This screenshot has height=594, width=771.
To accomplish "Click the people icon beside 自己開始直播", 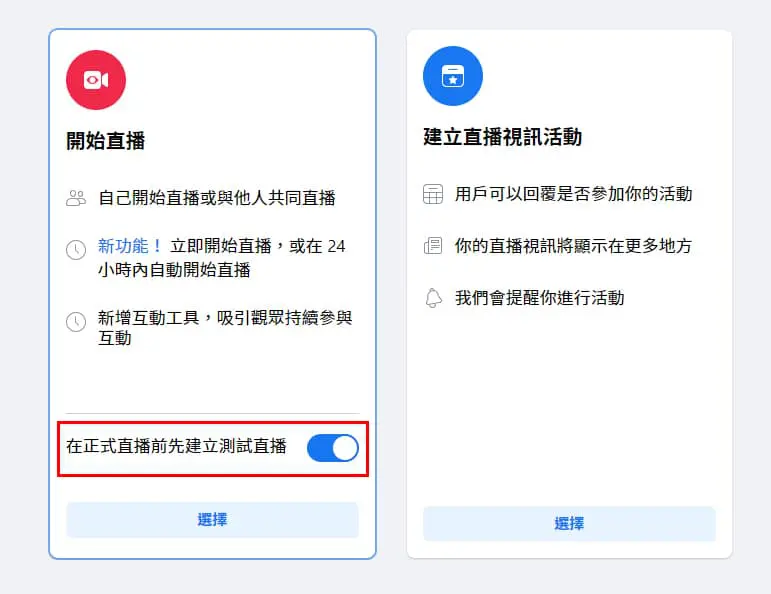I will tap(76, 198).
